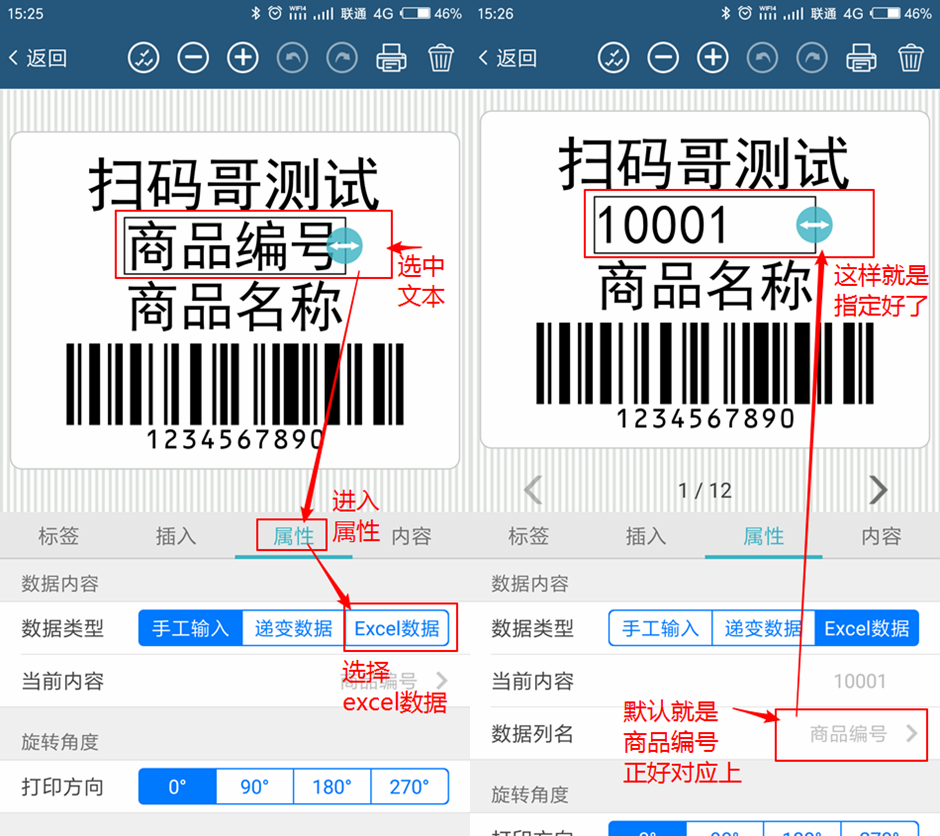940x836 pixels.
Task: Select 手工输入 data type in left screen
Action: 190,628
